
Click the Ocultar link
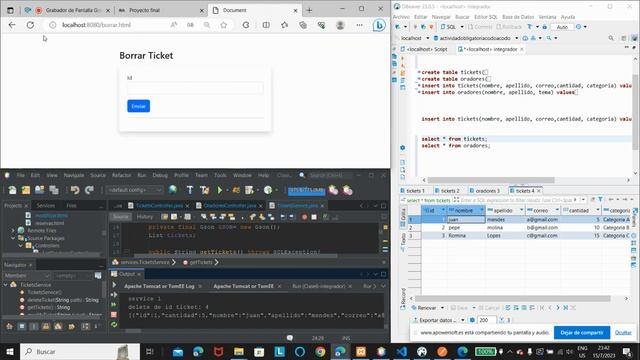(x=623, y=333)
